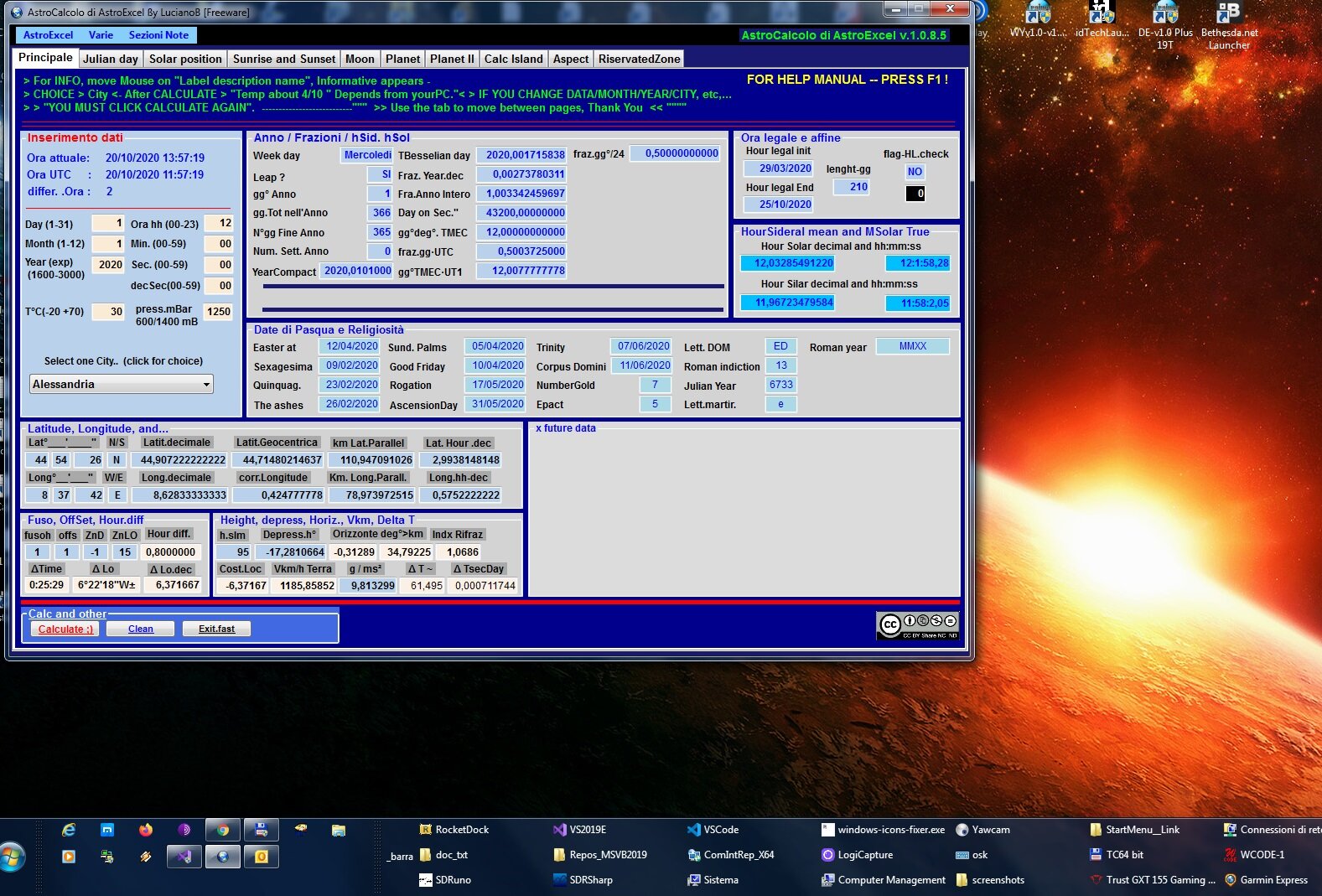Open the Sezioni Note menu
The width and height of the screenshot is (1322, 896).
point(158,35)
